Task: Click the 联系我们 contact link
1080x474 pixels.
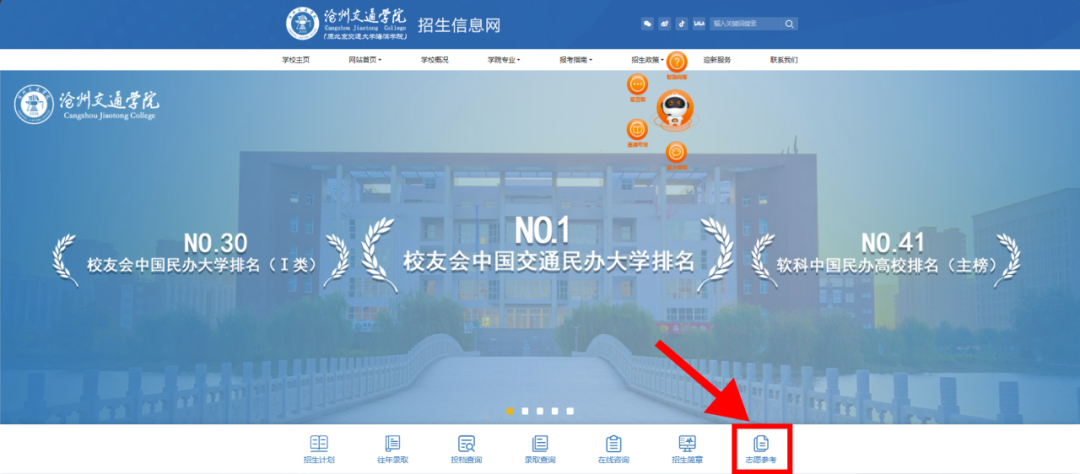Action: coord(784,60)
